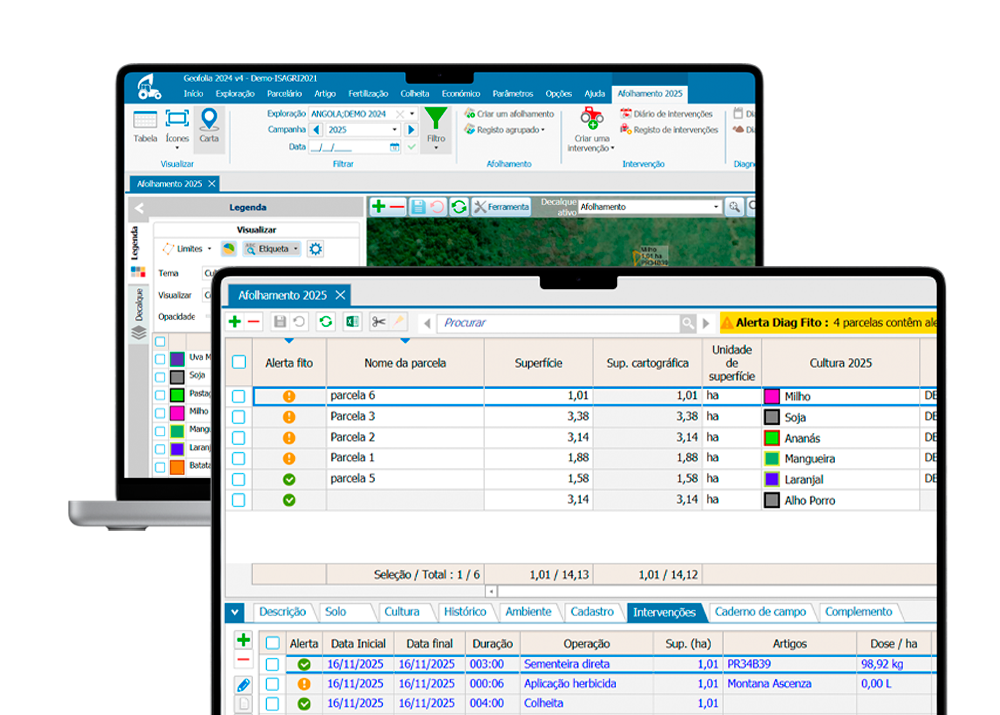
Task: Select the pencil edit icon for interventions
Action: coord(243,684)
